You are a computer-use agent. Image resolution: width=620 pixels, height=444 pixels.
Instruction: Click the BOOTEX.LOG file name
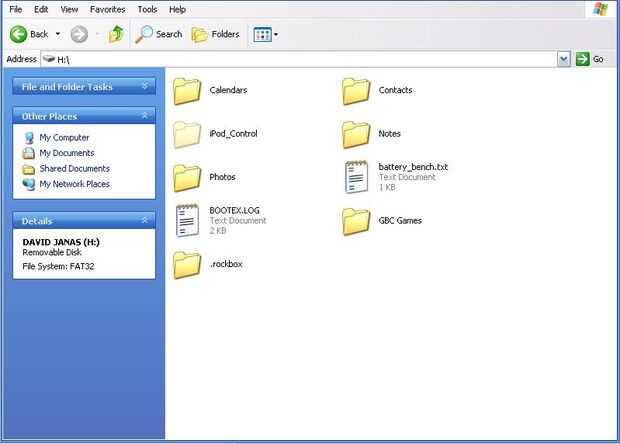click(234, 210)
